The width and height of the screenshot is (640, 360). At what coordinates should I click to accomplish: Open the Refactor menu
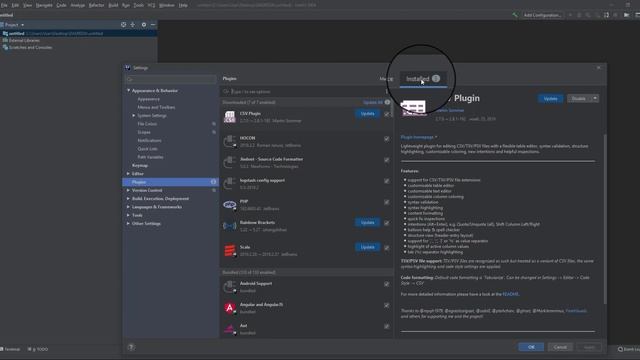pyautogui.click(x=96, y=5)
